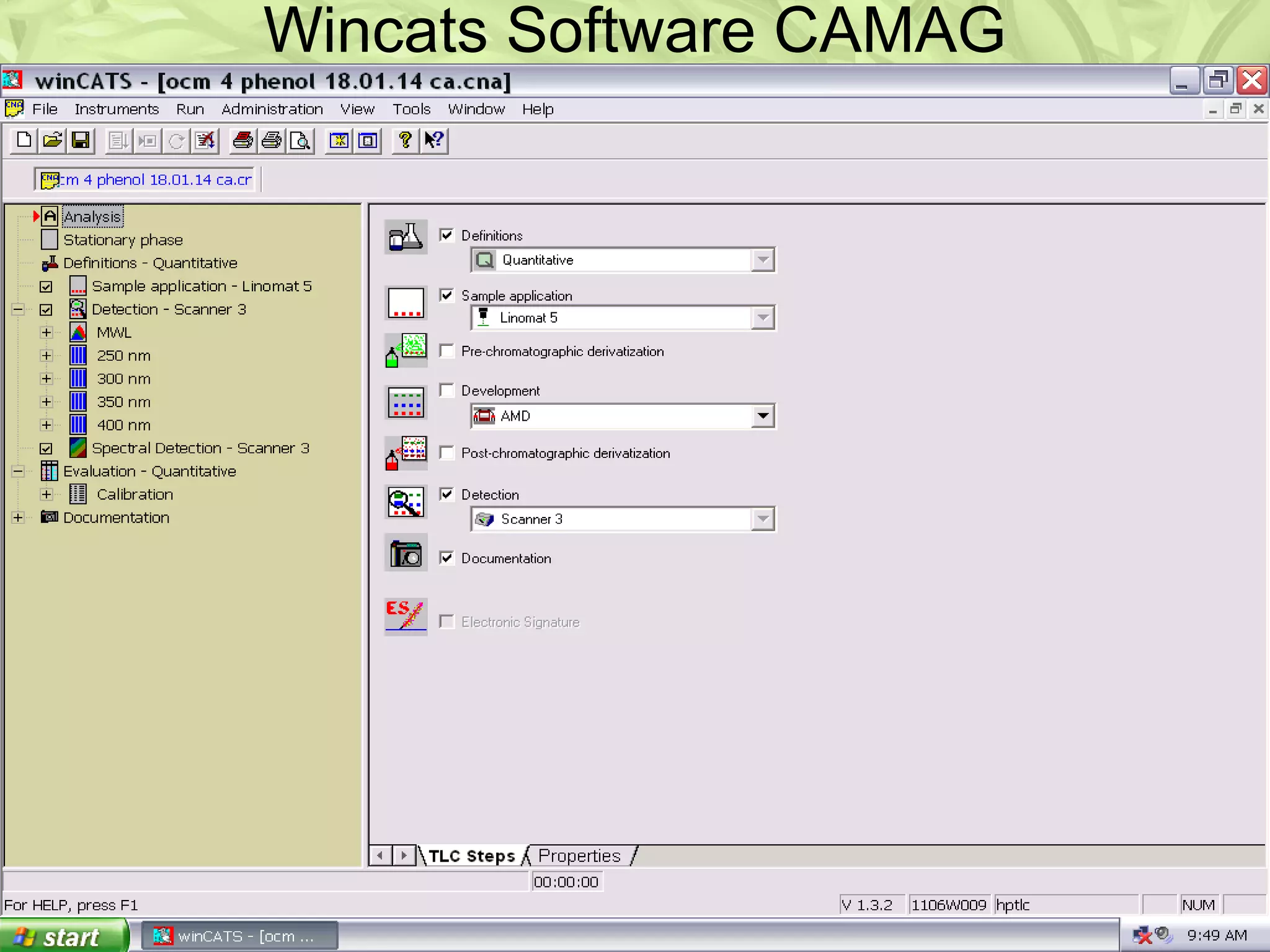Screen dimensions: 1270x952
Task: Click the Pre-chromatographic derivatization spray icon
Action: (406, 350)
